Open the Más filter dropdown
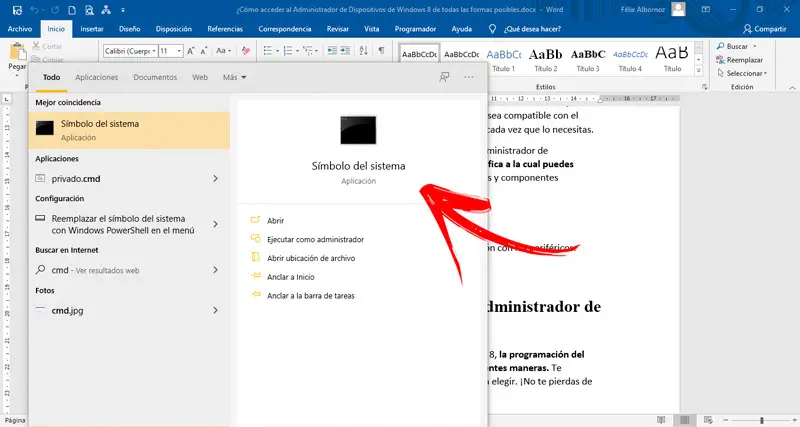800x427 pixels. 235,78
